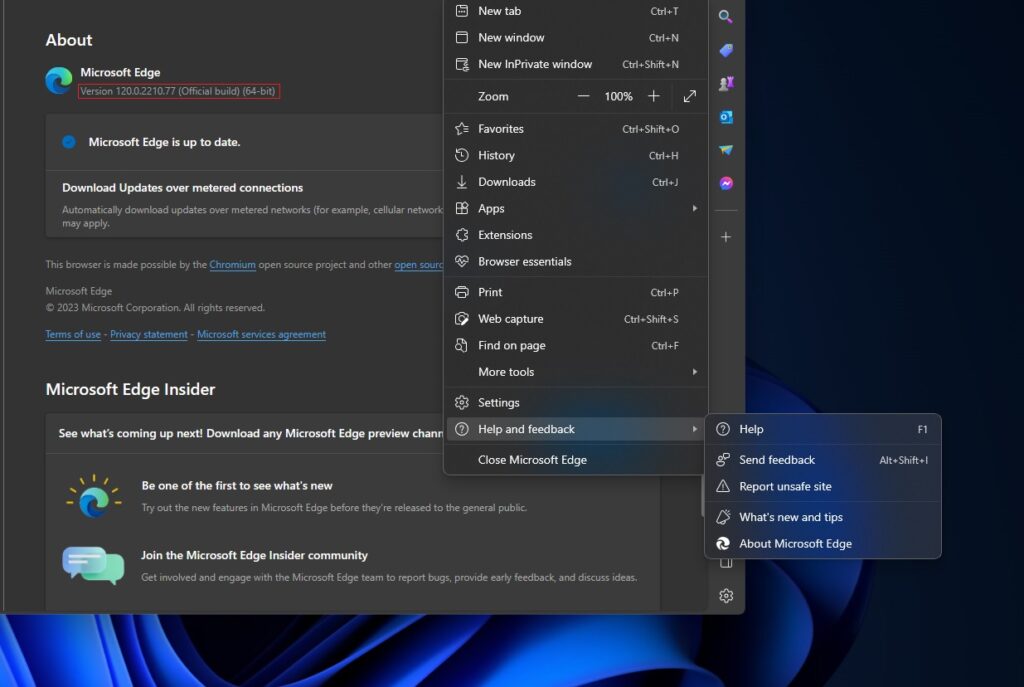Open sidebar customization with the gear icon
The height and width of the screenshot is (687, 1024).
725,595
